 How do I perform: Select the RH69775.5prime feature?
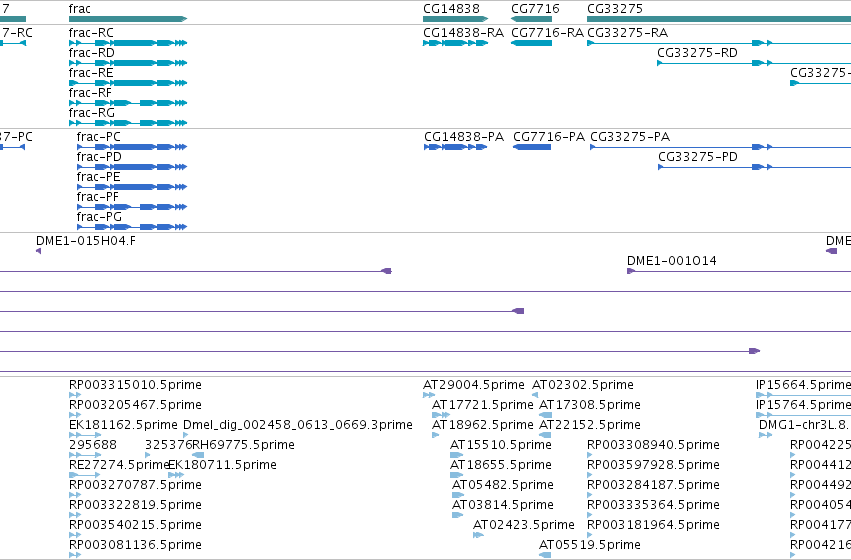click(198, 455)
